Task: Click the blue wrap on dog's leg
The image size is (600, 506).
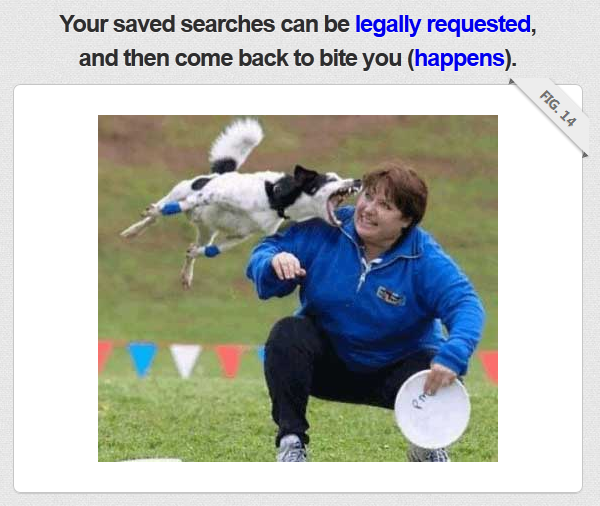Action: pyautogui.click(x=171, y=209)
